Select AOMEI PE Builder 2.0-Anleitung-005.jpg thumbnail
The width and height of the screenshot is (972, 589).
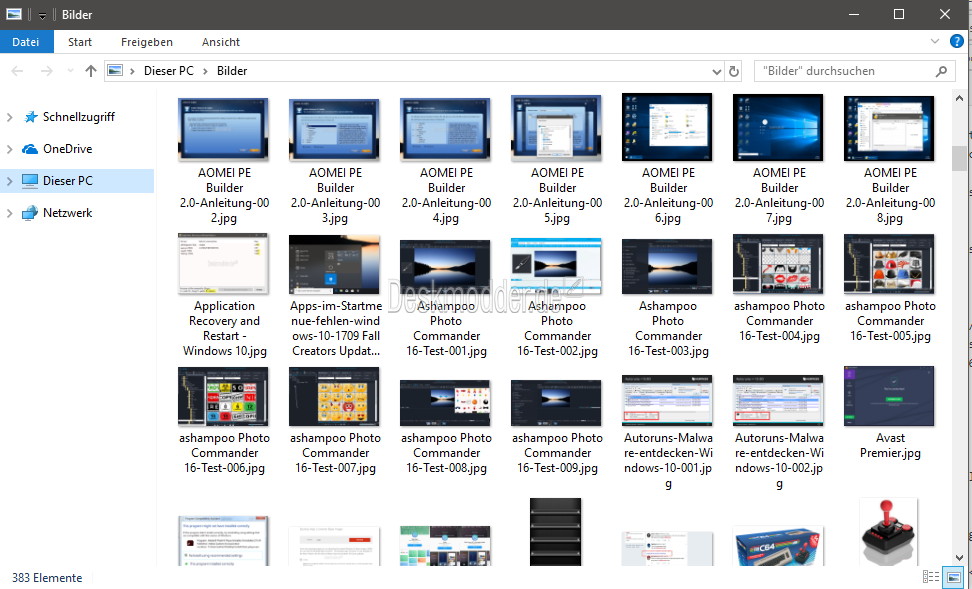tap(556, 128)
